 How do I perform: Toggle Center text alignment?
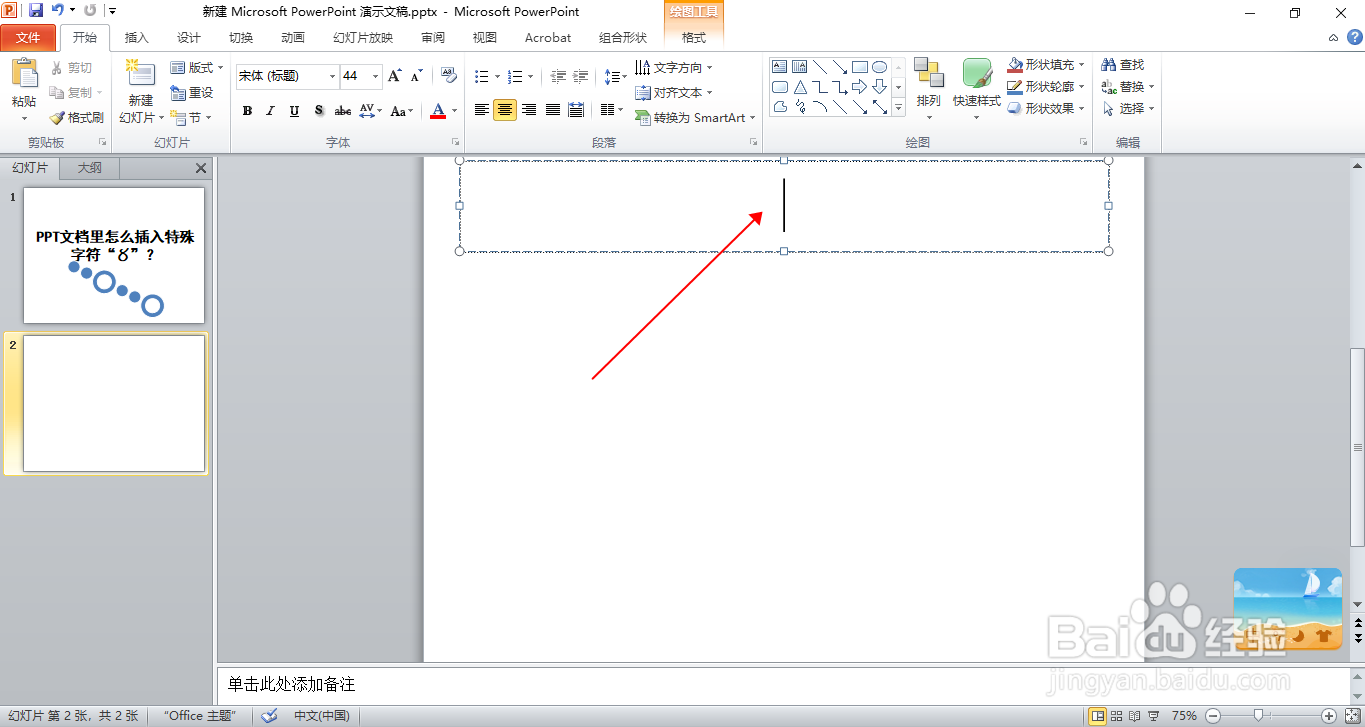(505, 110)
